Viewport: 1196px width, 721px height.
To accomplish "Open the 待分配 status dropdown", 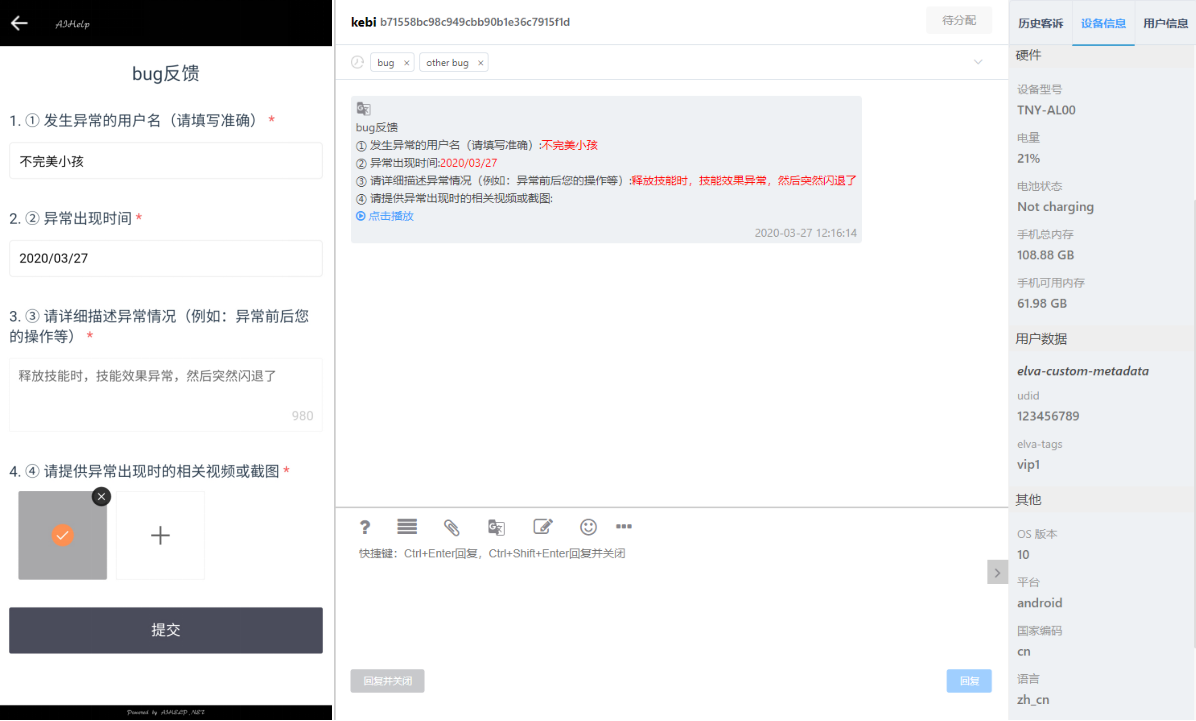I will click(959, 21).
